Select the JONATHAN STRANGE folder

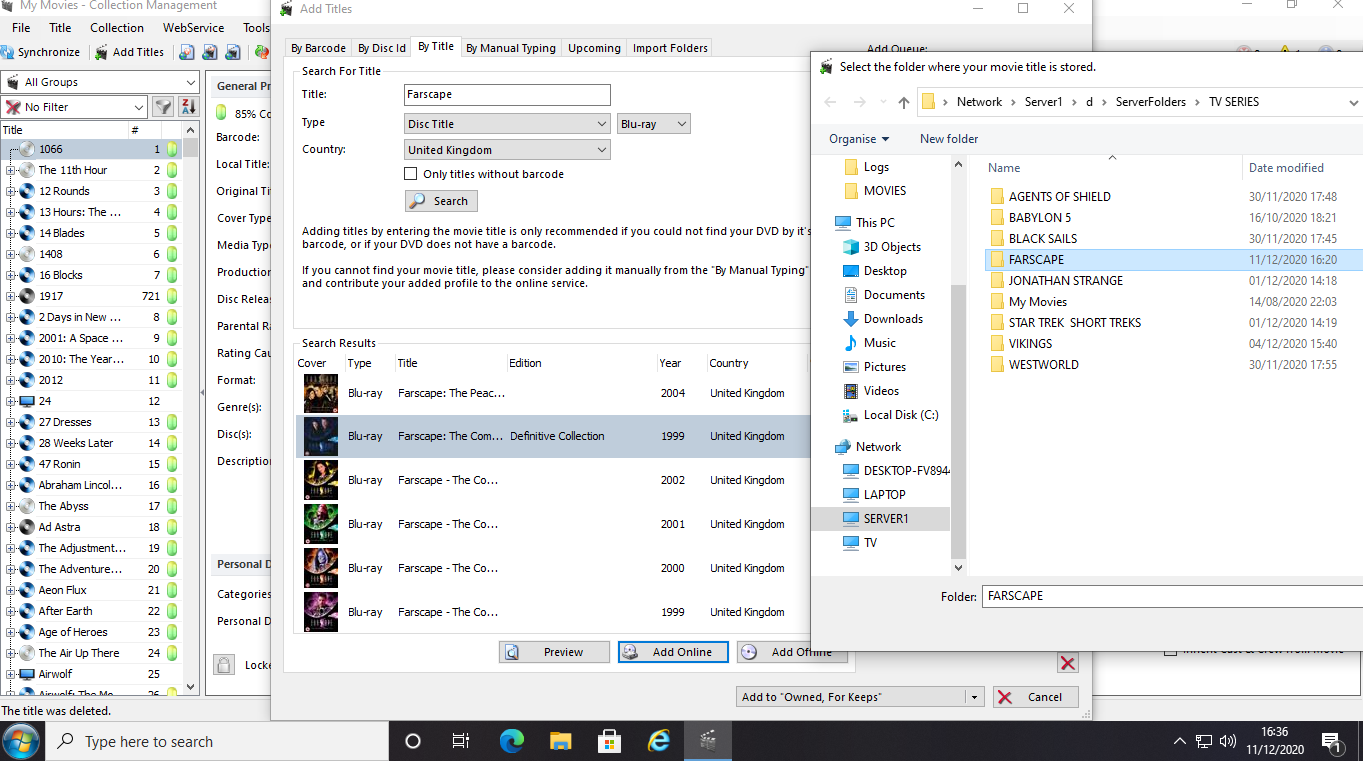[x=1065, y=281]
